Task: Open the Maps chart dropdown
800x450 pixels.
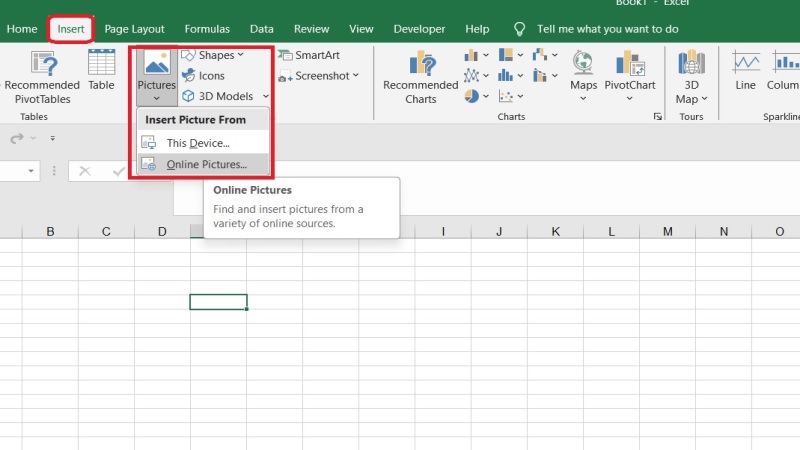Action: pyautogui.click(x=583, y=76)
